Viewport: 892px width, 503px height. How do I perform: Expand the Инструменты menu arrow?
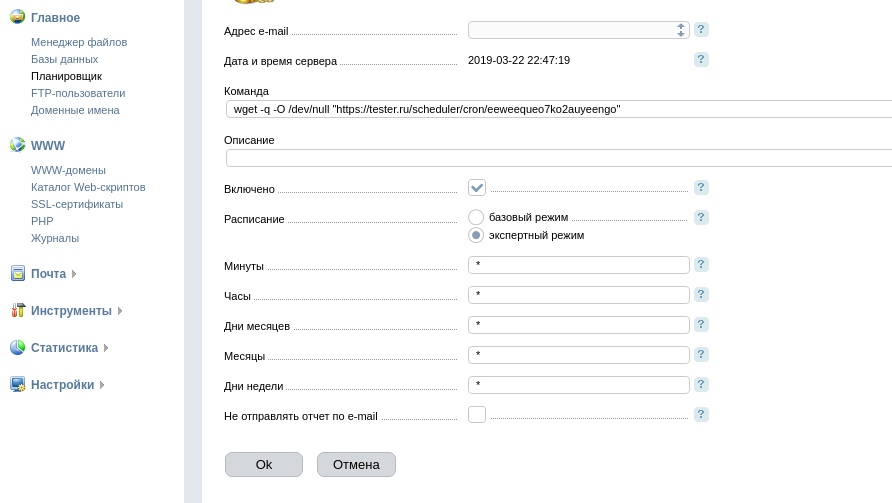pos(120,311)
